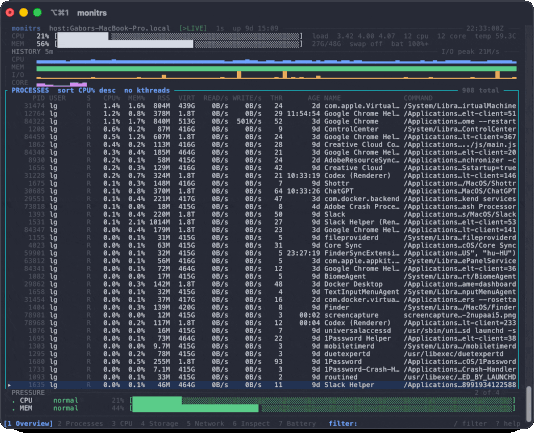
Task: Click the purple CORE history graph
Action: 62,84
